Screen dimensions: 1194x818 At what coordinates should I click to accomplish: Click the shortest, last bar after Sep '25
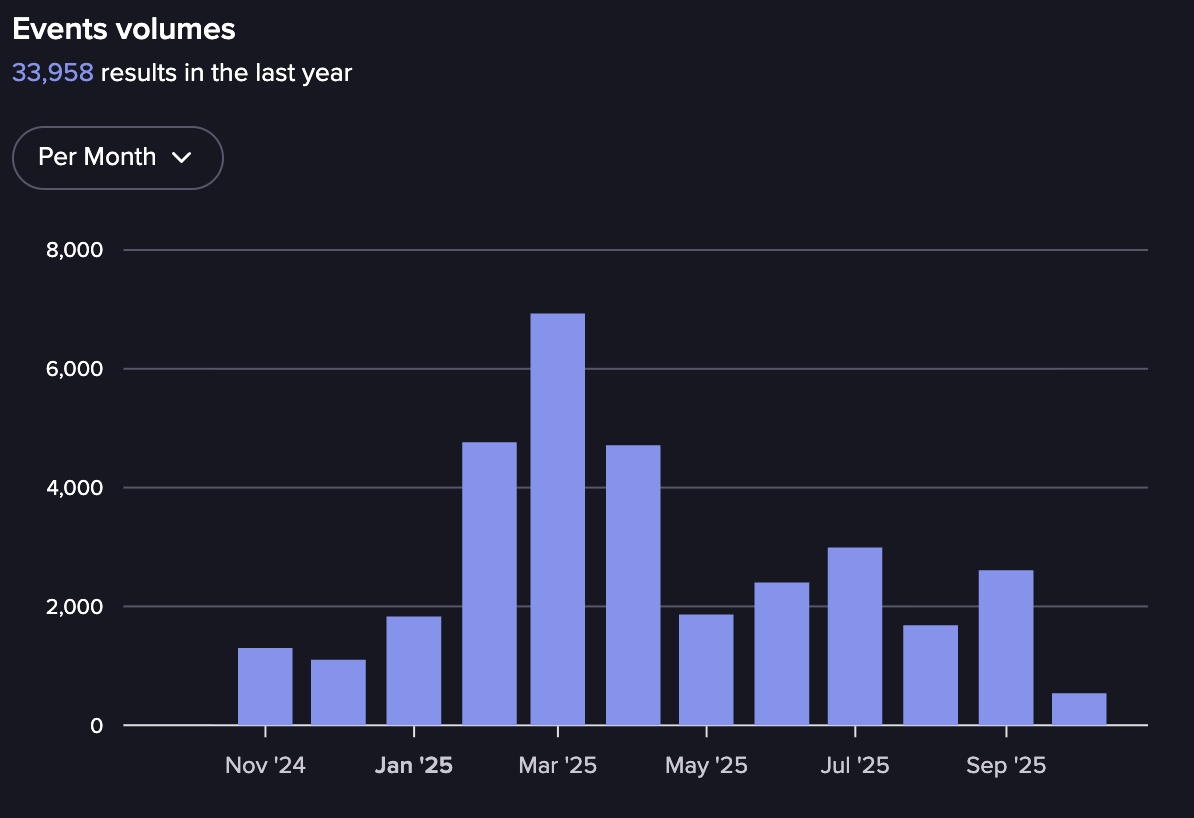tap(1079, 709)
